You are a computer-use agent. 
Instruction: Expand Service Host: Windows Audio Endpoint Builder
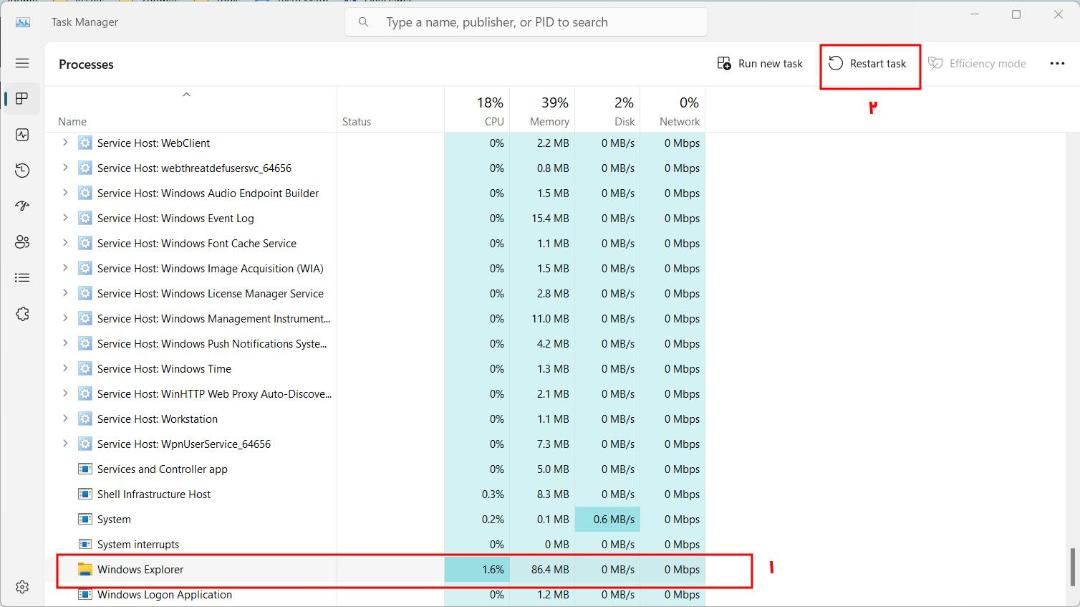coord(65,193)
